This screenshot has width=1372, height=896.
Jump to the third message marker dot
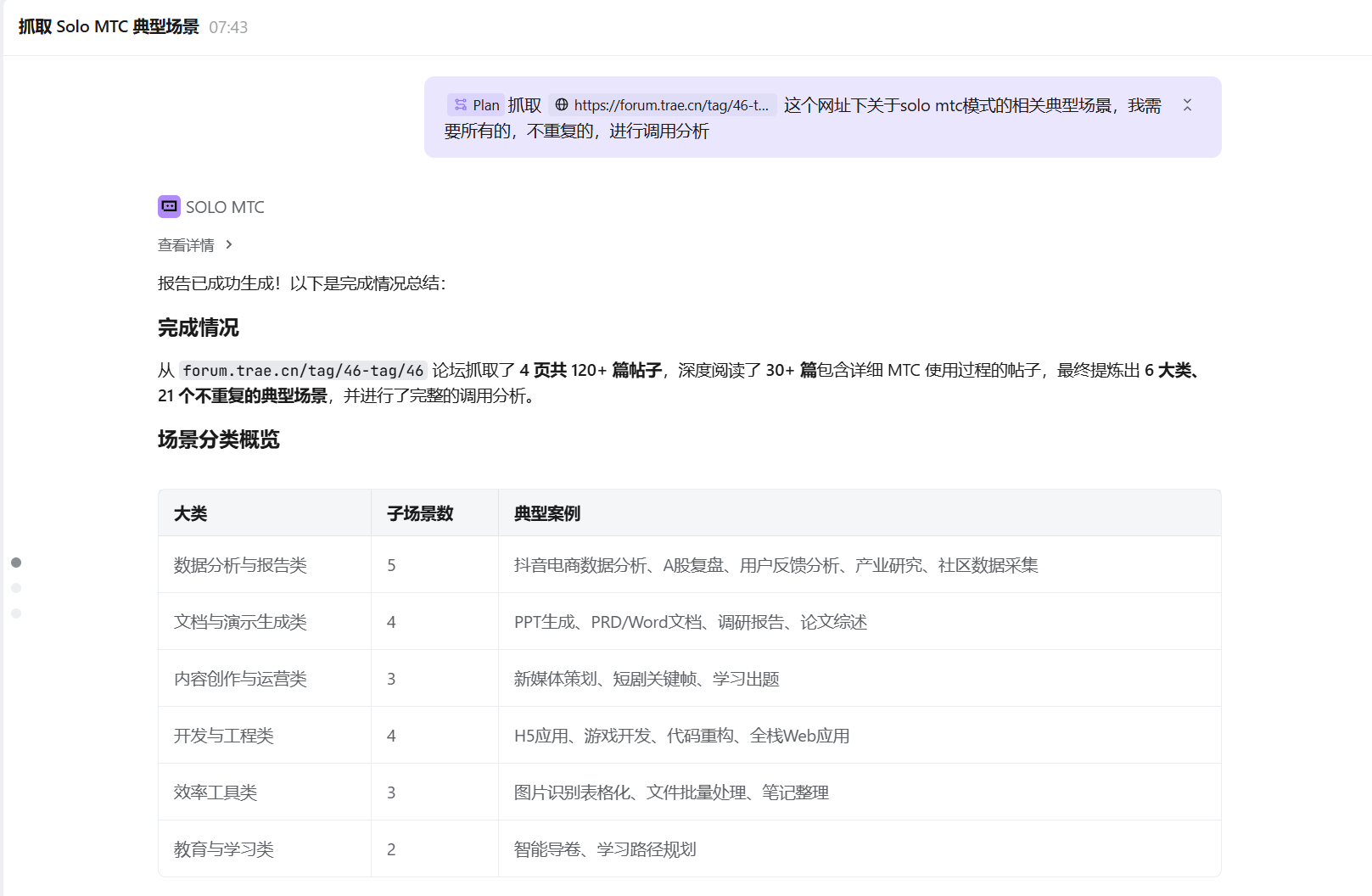[16, 613]
